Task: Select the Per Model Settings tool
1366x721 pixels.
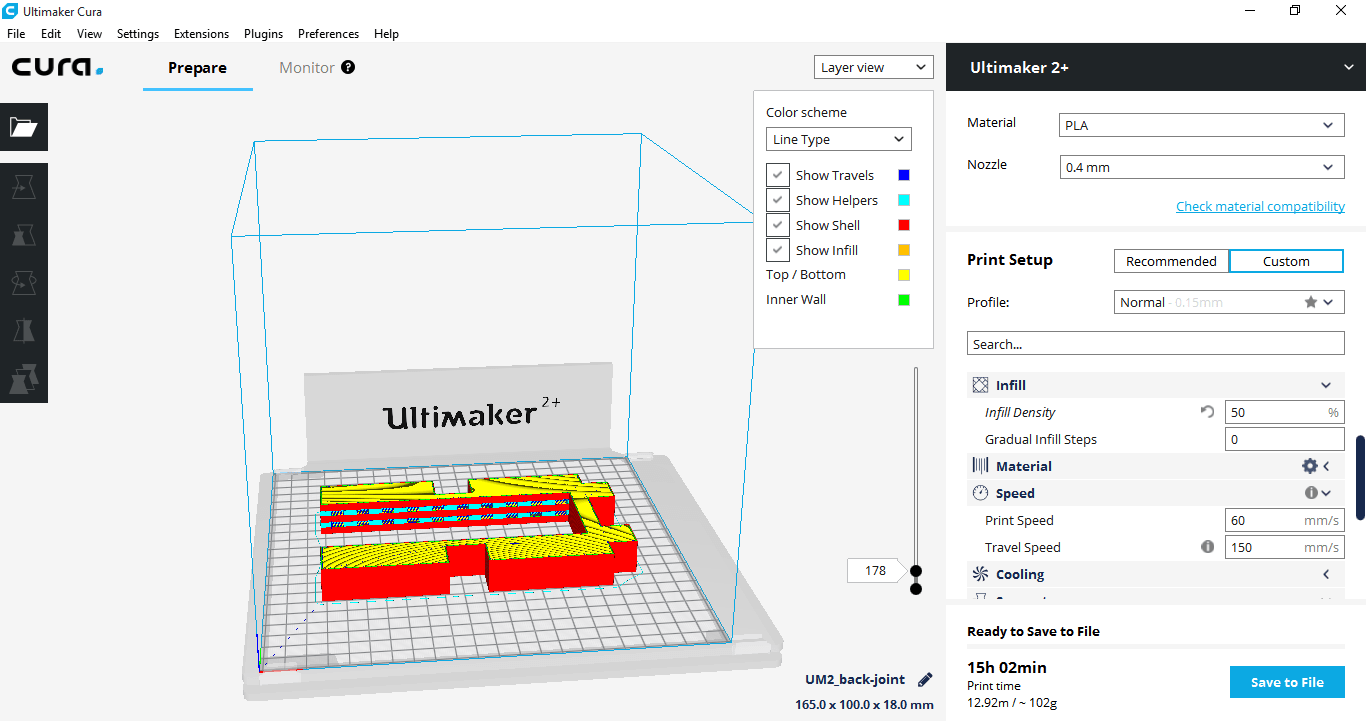Action: click(x=23, y=380)
